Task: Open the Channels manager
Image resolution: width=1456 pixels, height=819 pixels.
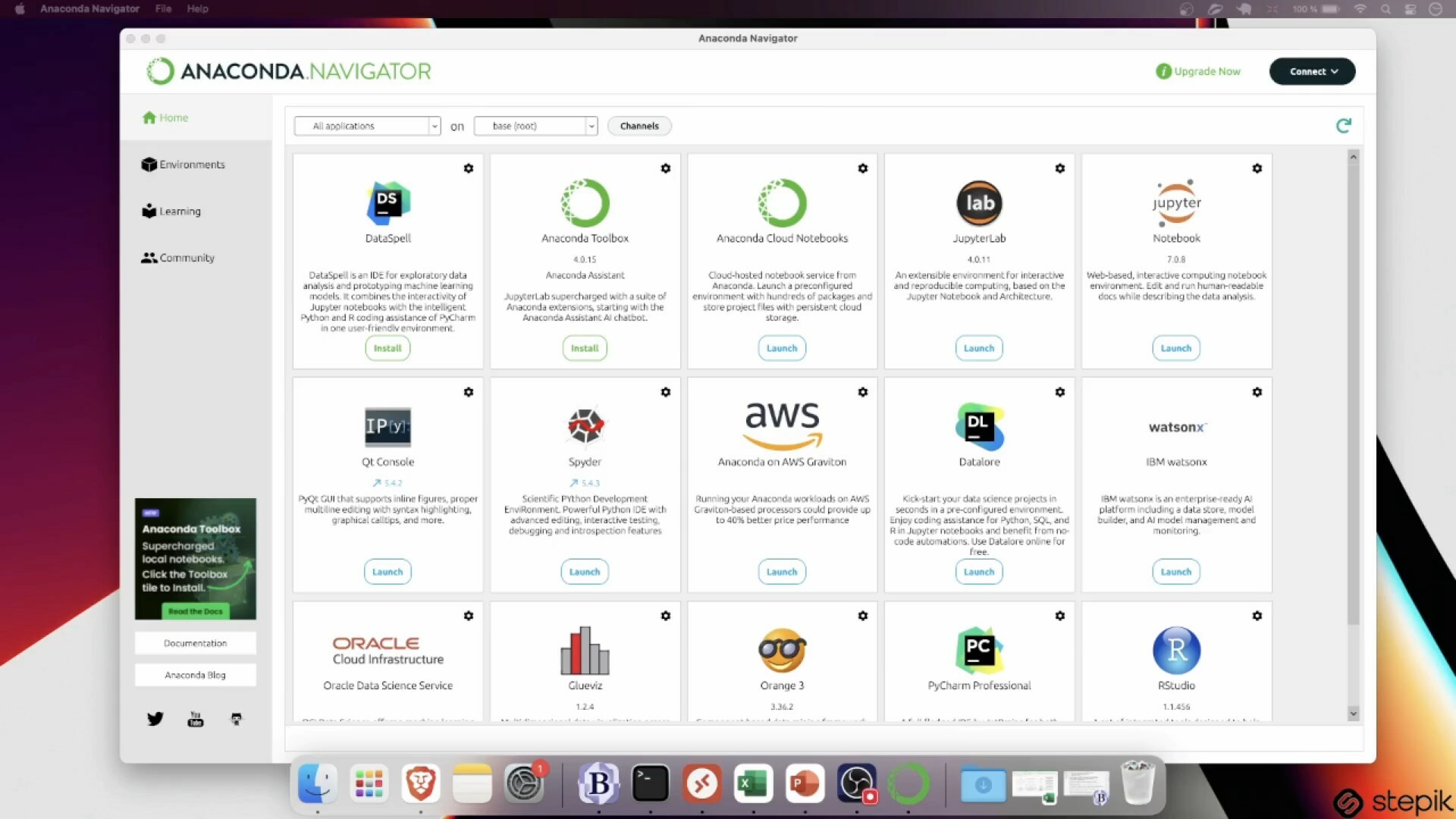Action: click(639, 126)
